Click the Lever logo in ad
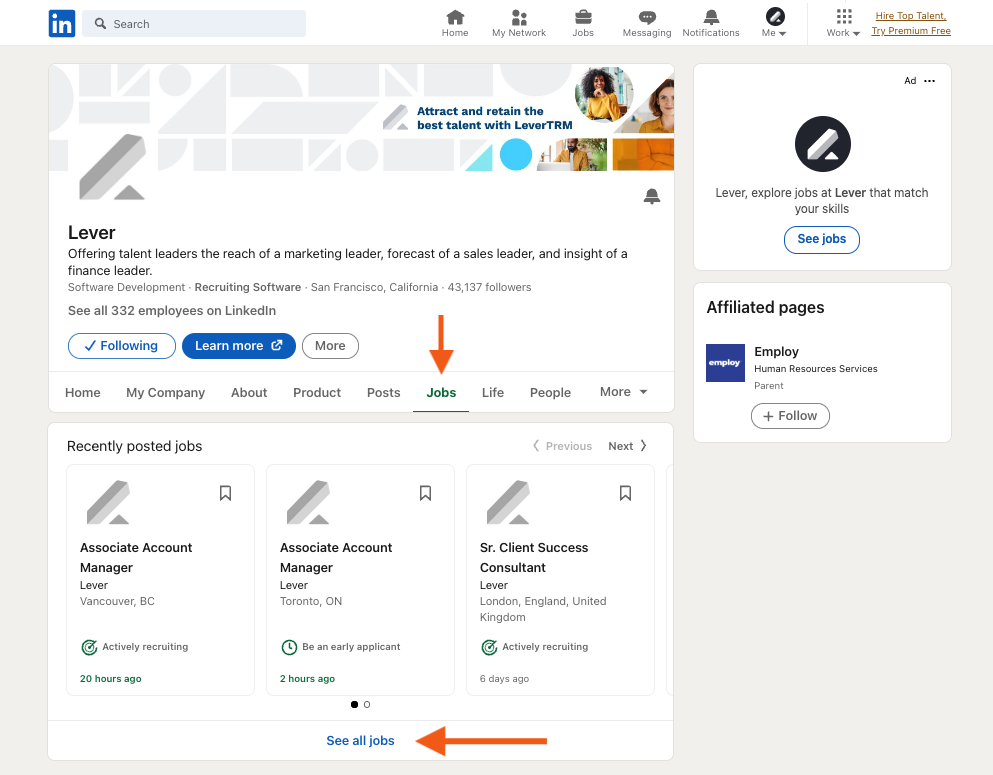 (823, 144)
